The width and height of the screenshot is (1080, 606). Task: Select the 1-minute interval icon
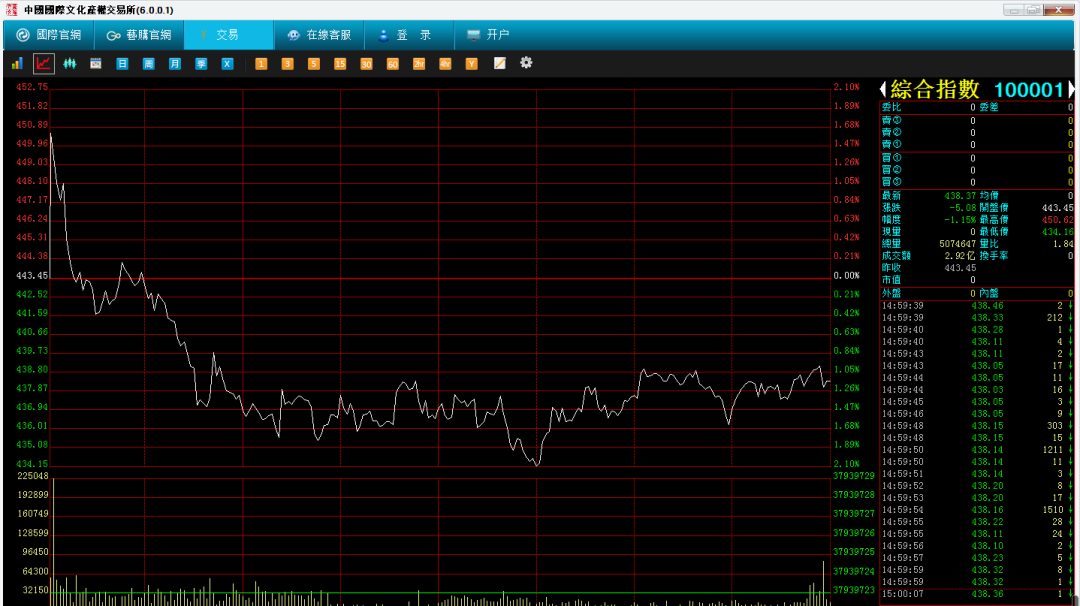point(261,63)
